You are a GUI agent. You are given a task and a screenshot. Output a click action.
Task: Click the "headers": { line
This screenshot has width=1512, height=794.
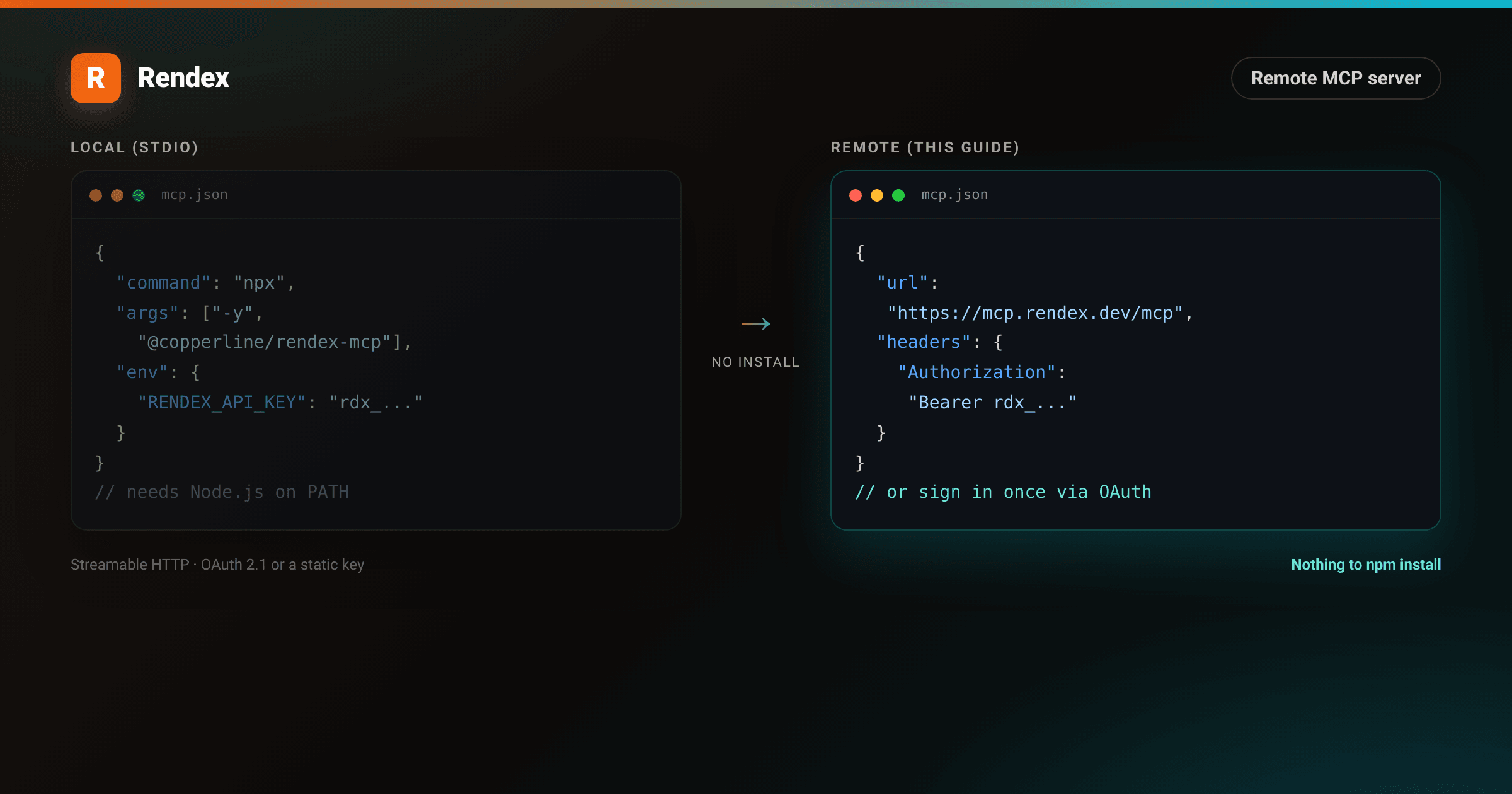pyautogui.click(x=940, y=342)
